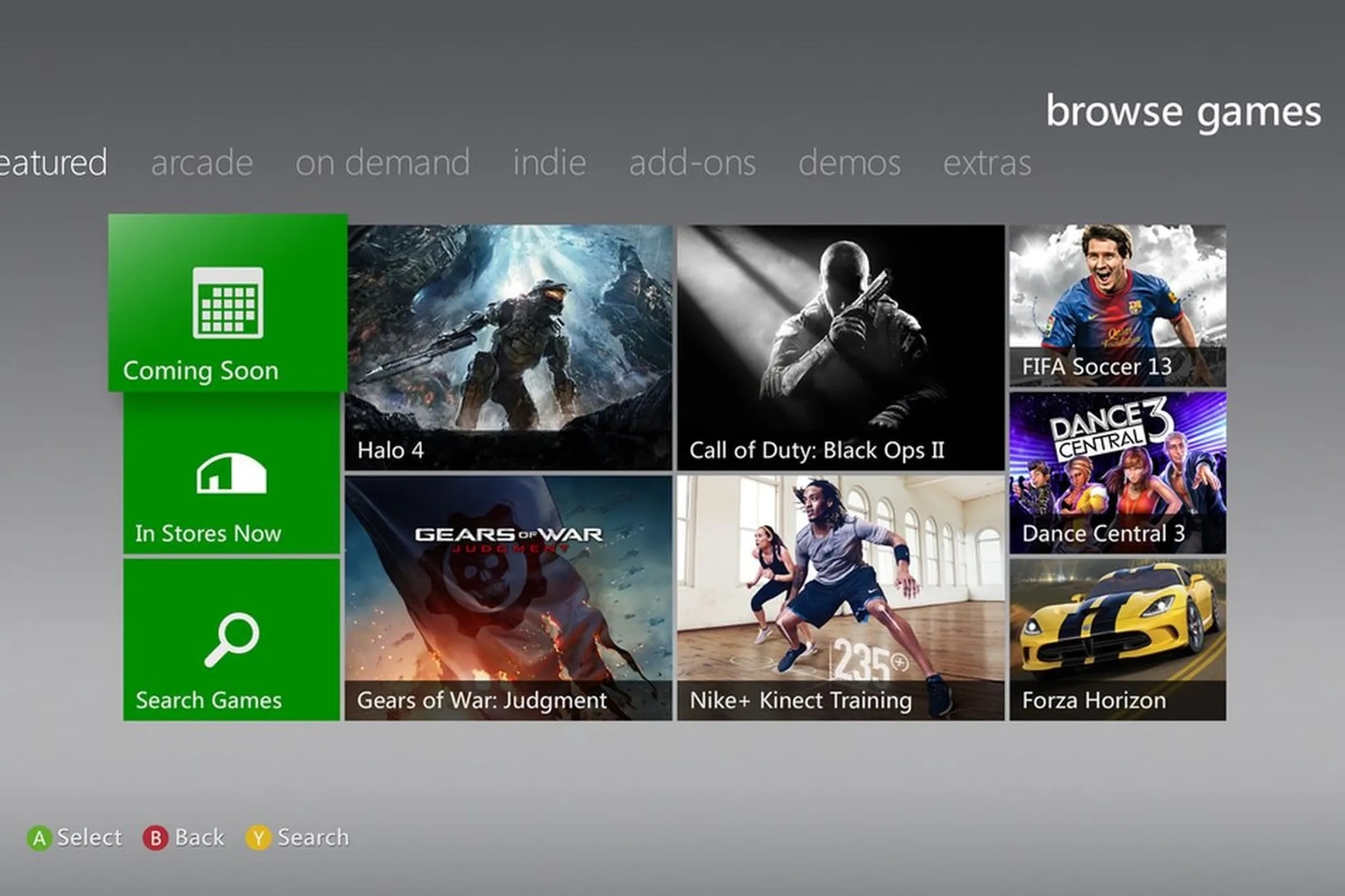The height and width of the screenshot is (896, 1345).
Task: Switch to the demos section
Action: click(849, 163)
